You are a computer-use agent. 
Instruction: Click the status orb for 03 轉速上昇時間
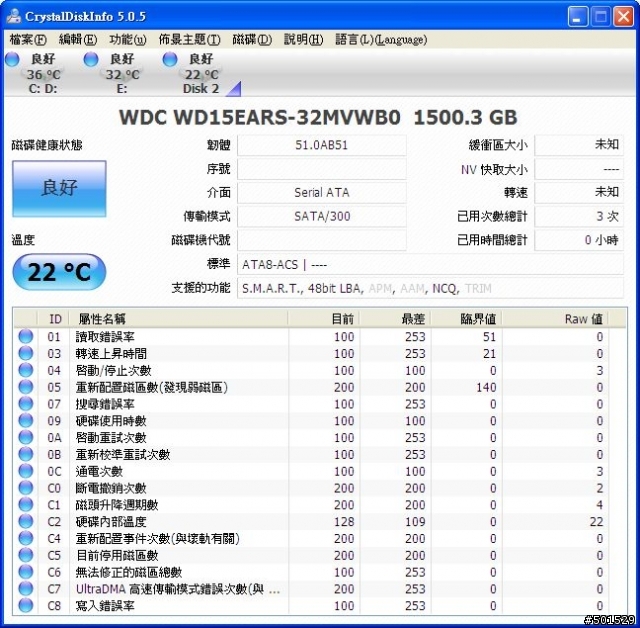25,353
